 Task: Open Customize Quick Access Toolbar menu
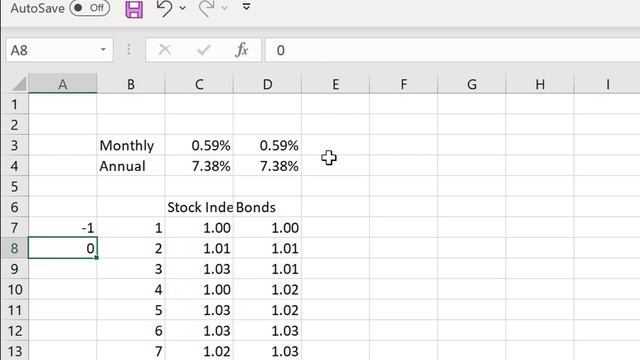(246, 7)
